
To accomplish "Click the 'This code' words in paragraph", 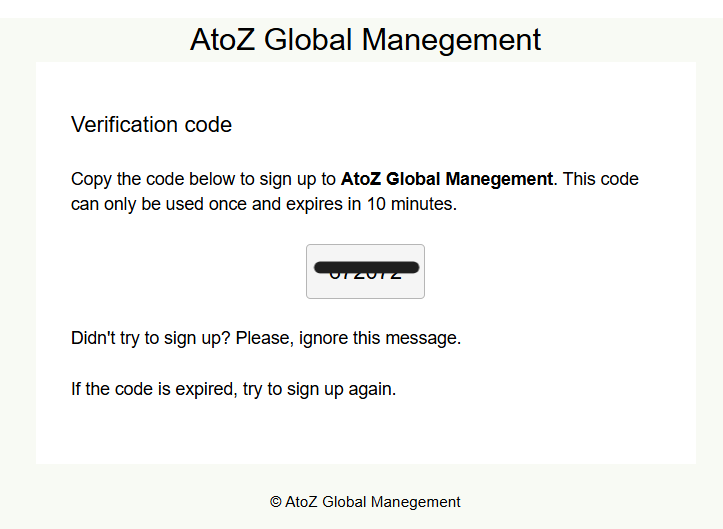I will (x=600, y=179).
